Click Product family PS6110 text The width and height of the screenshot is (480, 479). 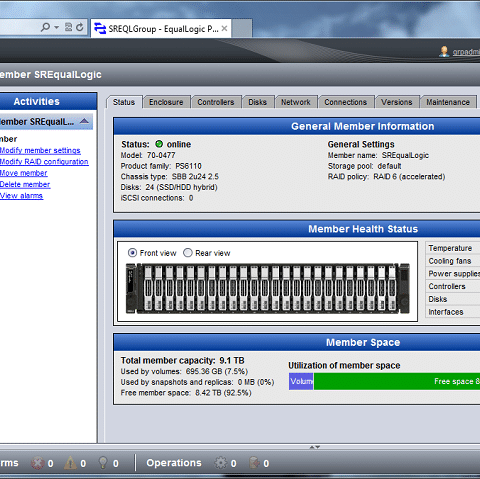[x=161, y=166]
